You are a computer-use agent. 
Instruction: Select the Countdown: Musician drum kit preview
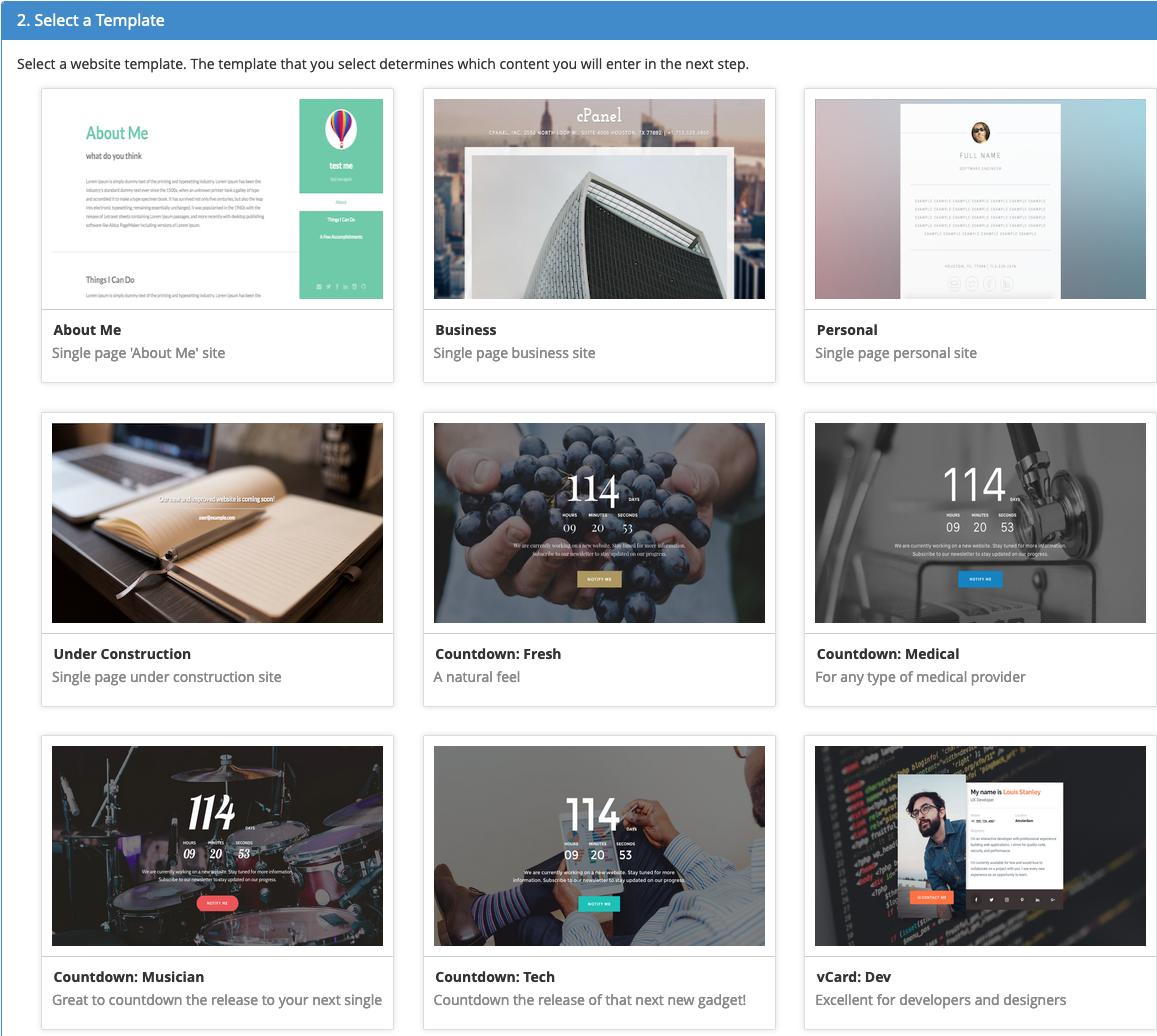pyautogui.click(x=217, y=845)
